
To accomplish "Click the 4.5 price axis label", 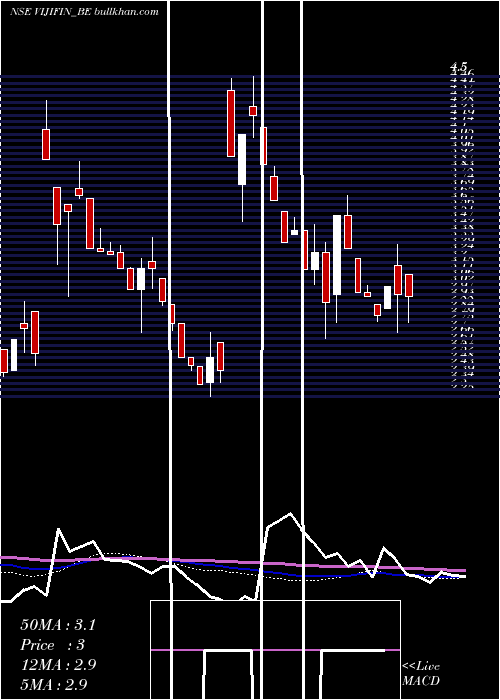I will 458,67.
